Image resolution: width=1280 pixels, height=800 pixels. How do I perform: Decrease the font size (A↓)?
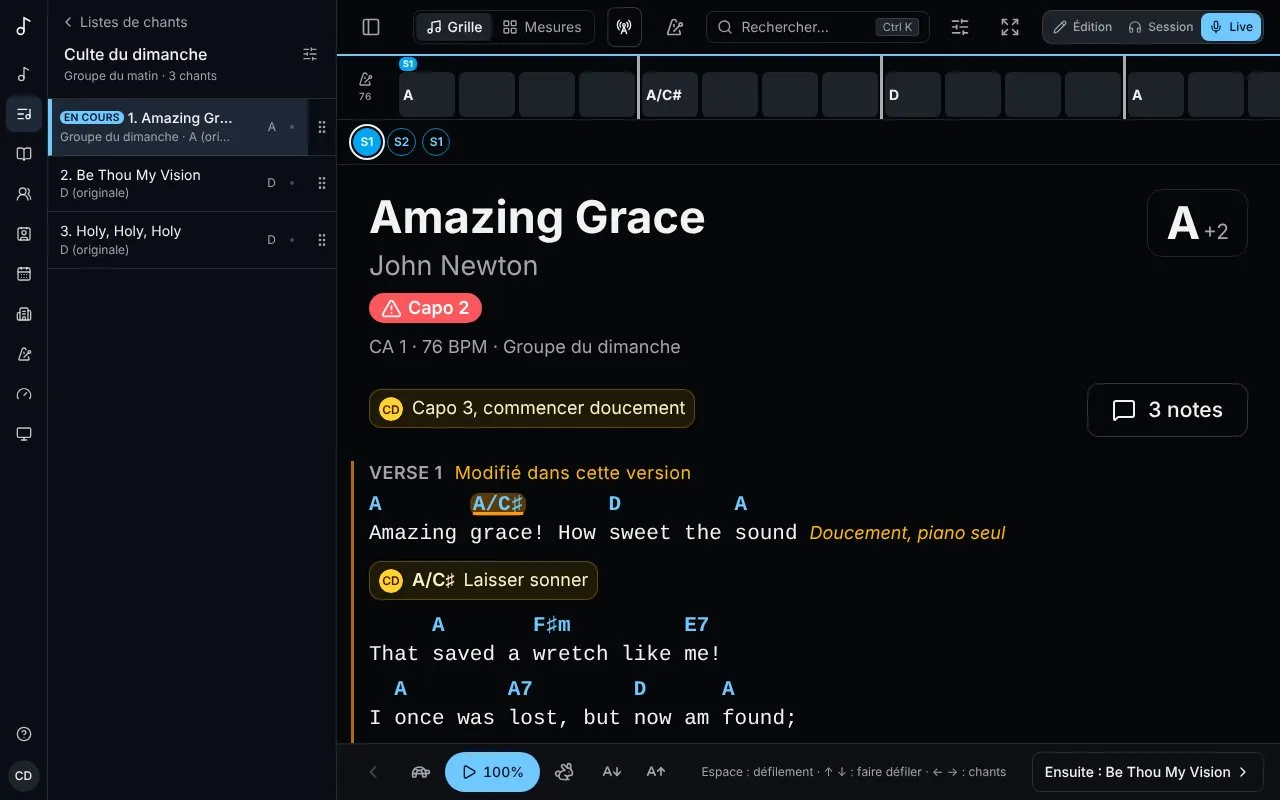pyautogui.click(x=612, y=772)
